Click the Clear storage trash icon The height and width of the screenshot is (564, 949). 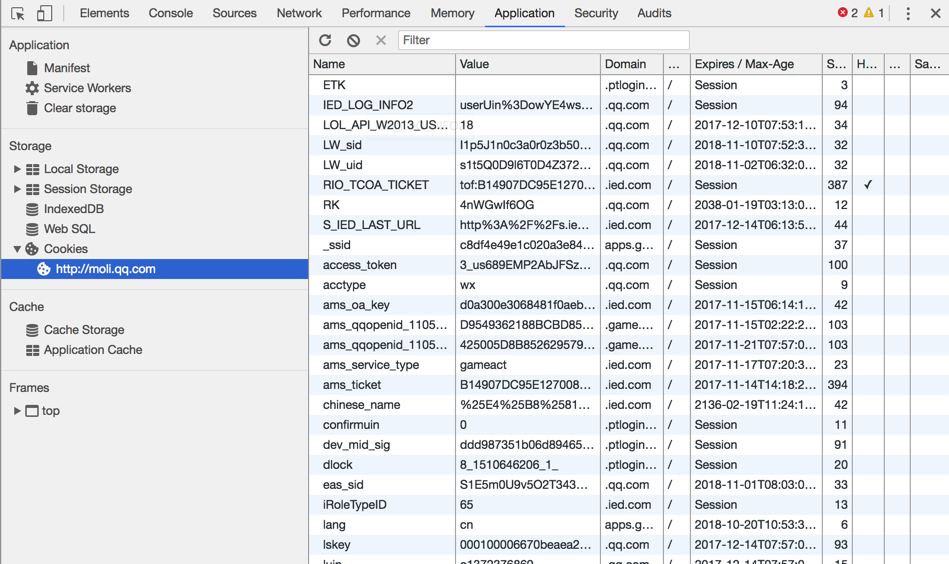32,108
